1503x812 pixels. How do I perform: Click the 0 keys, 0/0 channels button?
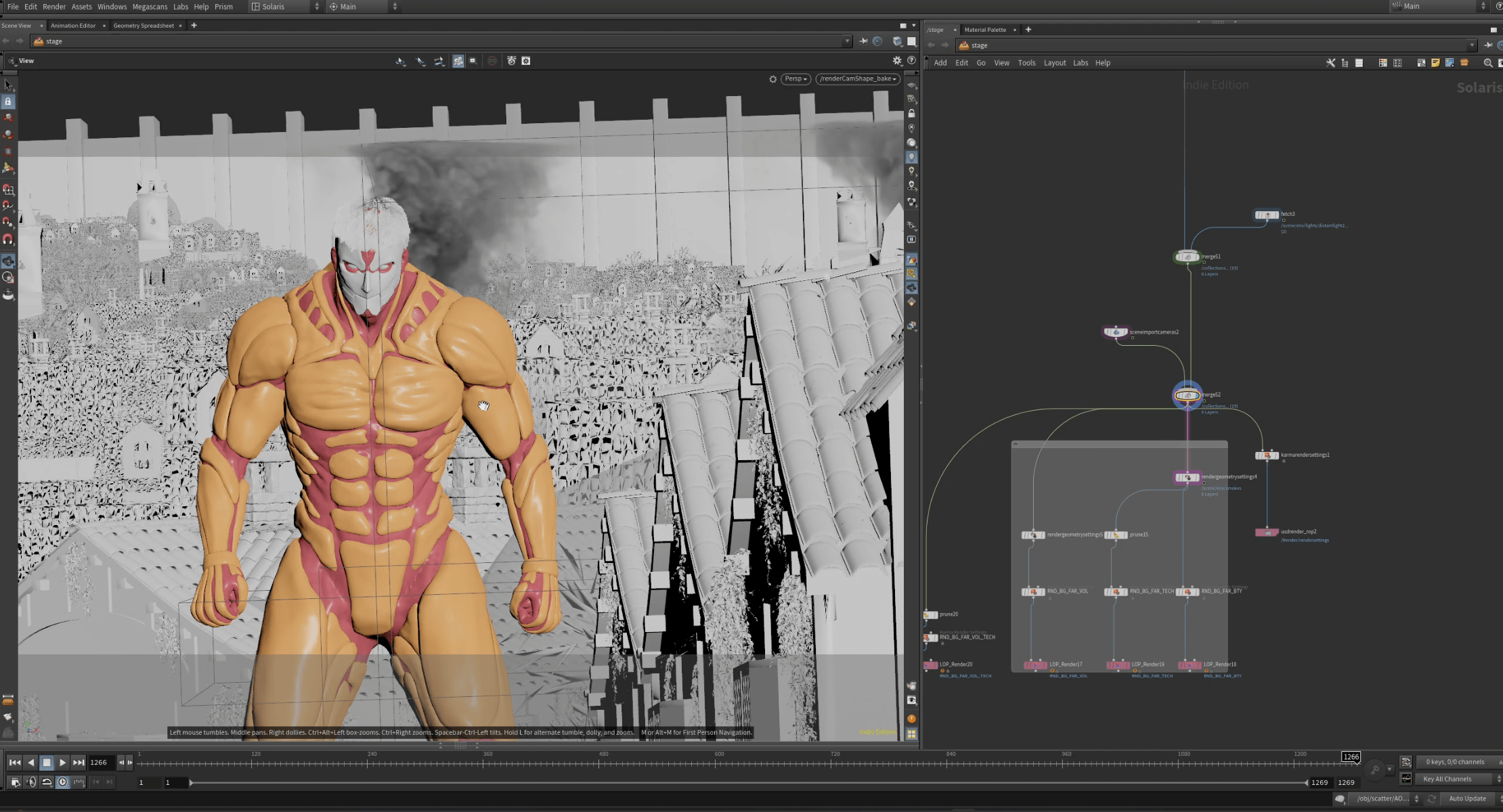(x=1458, y=762)
